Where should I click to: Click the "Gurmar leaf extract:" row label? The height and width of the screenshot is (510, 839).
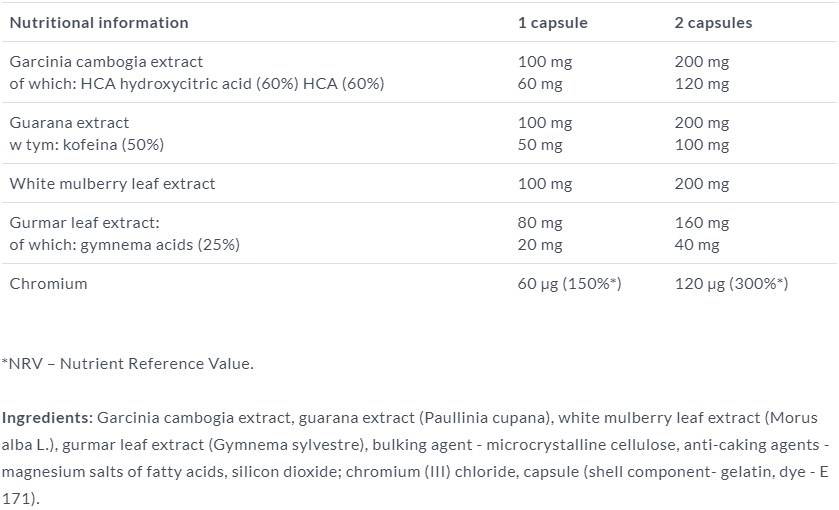click(84, 223)
